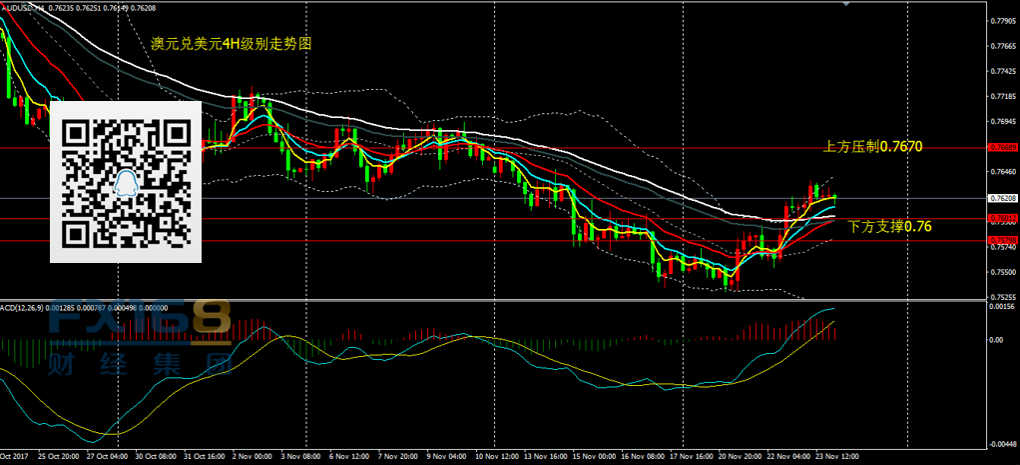Click the 上方压制0.7670 resistance label
This screenshot has width=1020, height=465.
871,146
